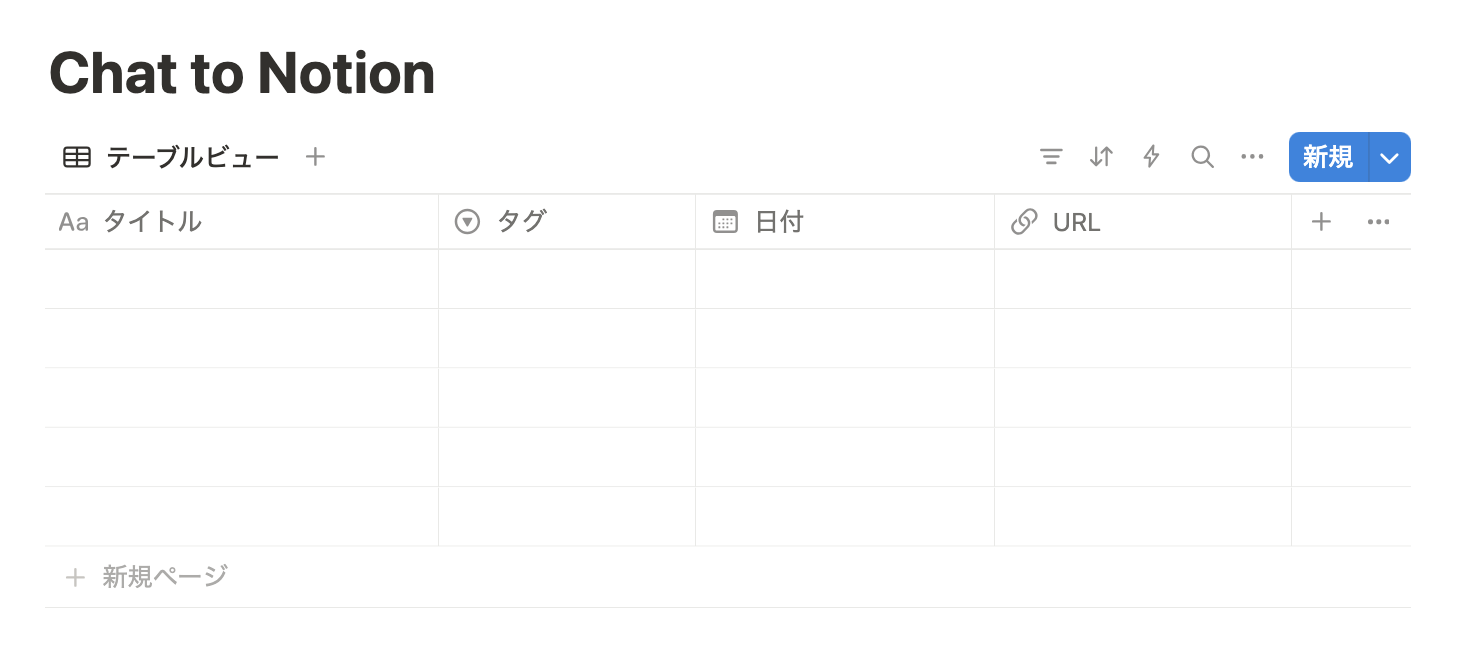
Task: Select the first empty タイトル cell
Action: pos(241,279)
